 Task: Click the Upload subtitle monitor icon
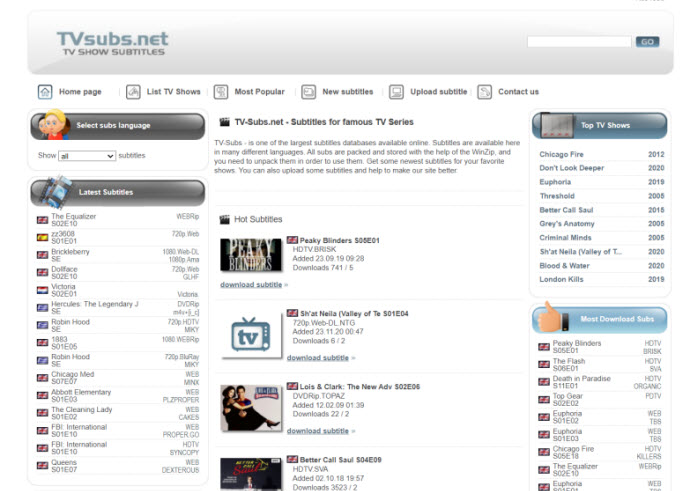396,92
